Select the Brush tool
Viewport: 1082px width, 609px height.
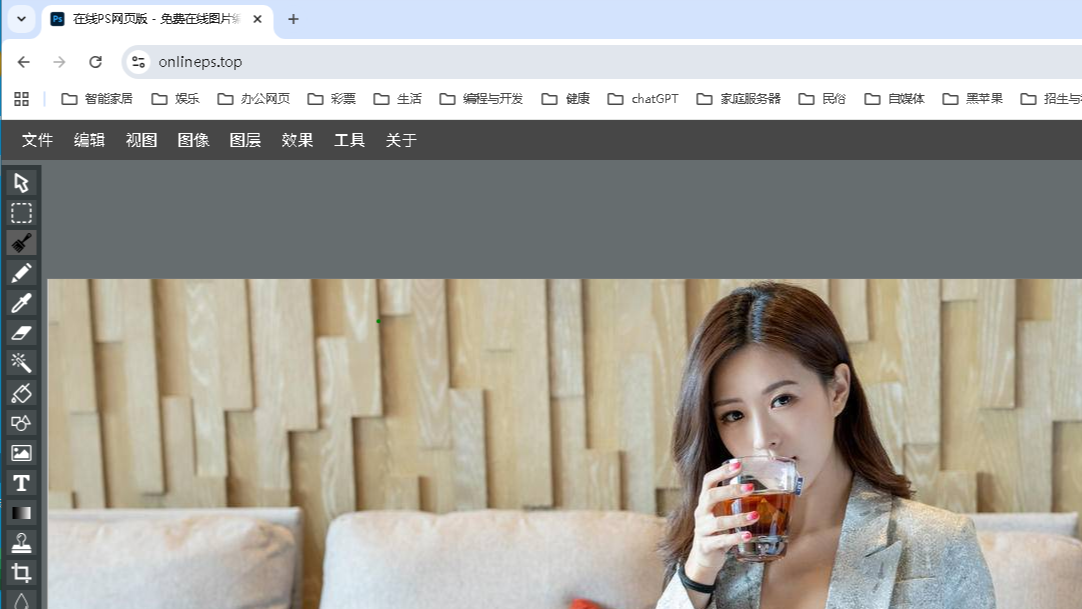point(21,242)
